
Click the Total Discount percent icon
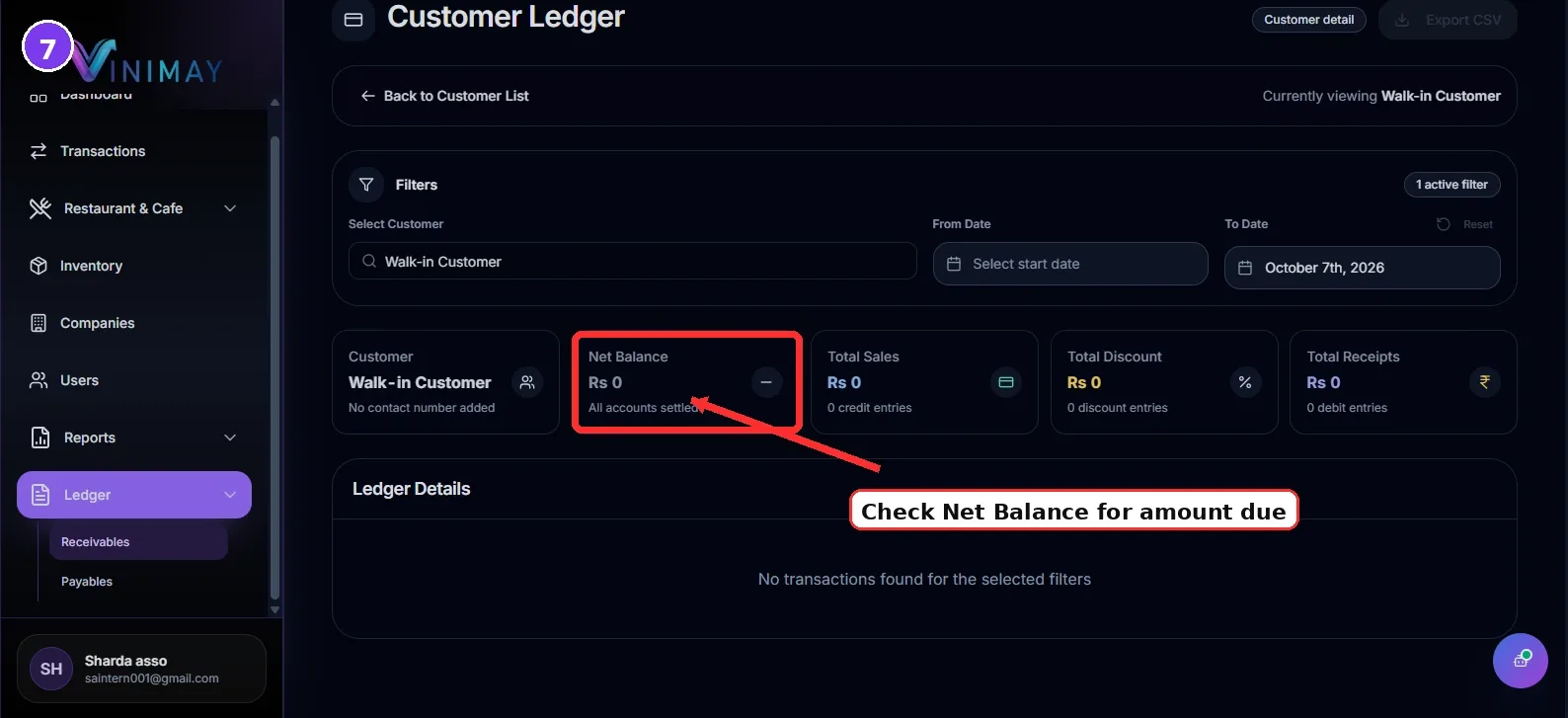click(1245, 382)
